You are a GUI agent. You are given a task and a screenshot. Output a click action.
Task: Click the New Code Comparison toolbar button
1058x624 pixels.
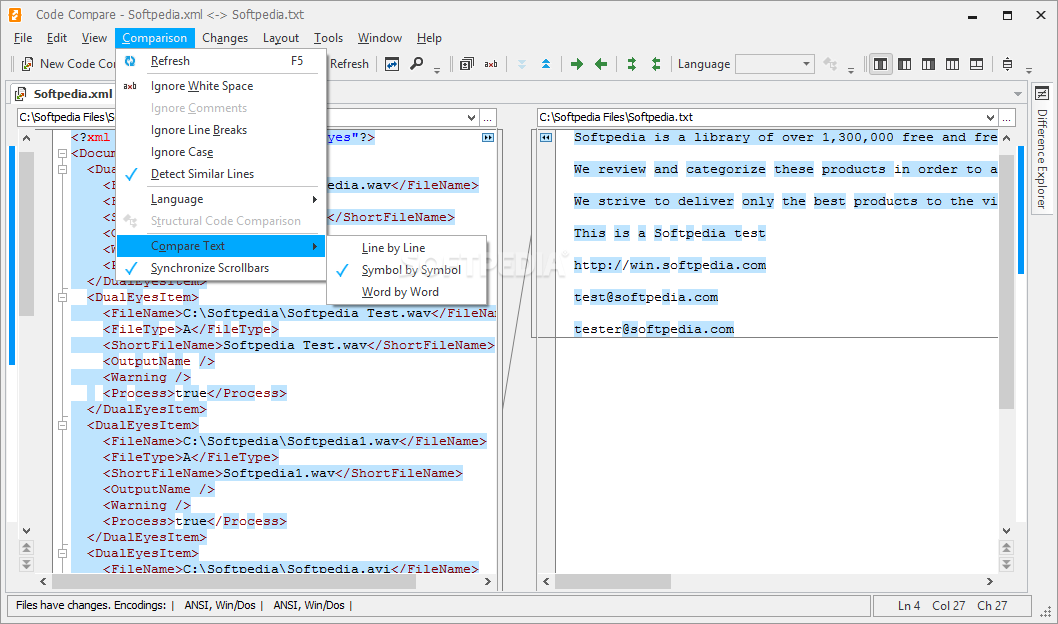69,64
